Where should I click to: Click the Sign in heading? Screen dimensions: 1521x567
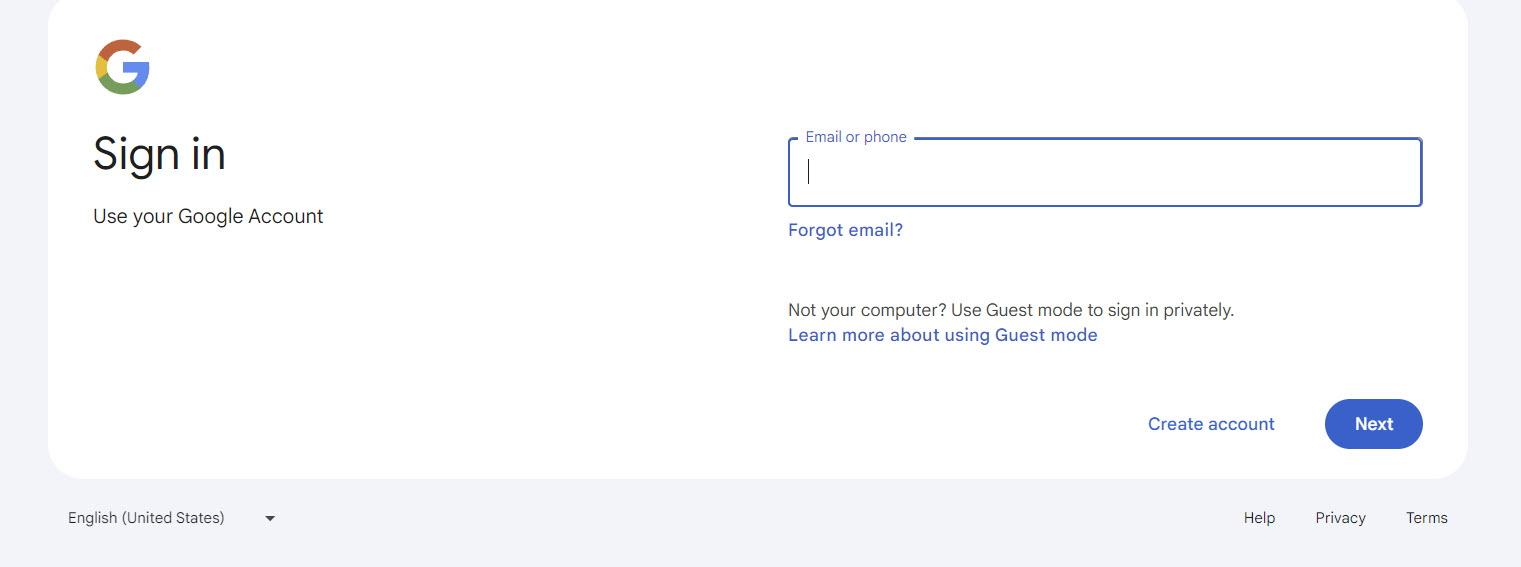click(x=159, y=155)
